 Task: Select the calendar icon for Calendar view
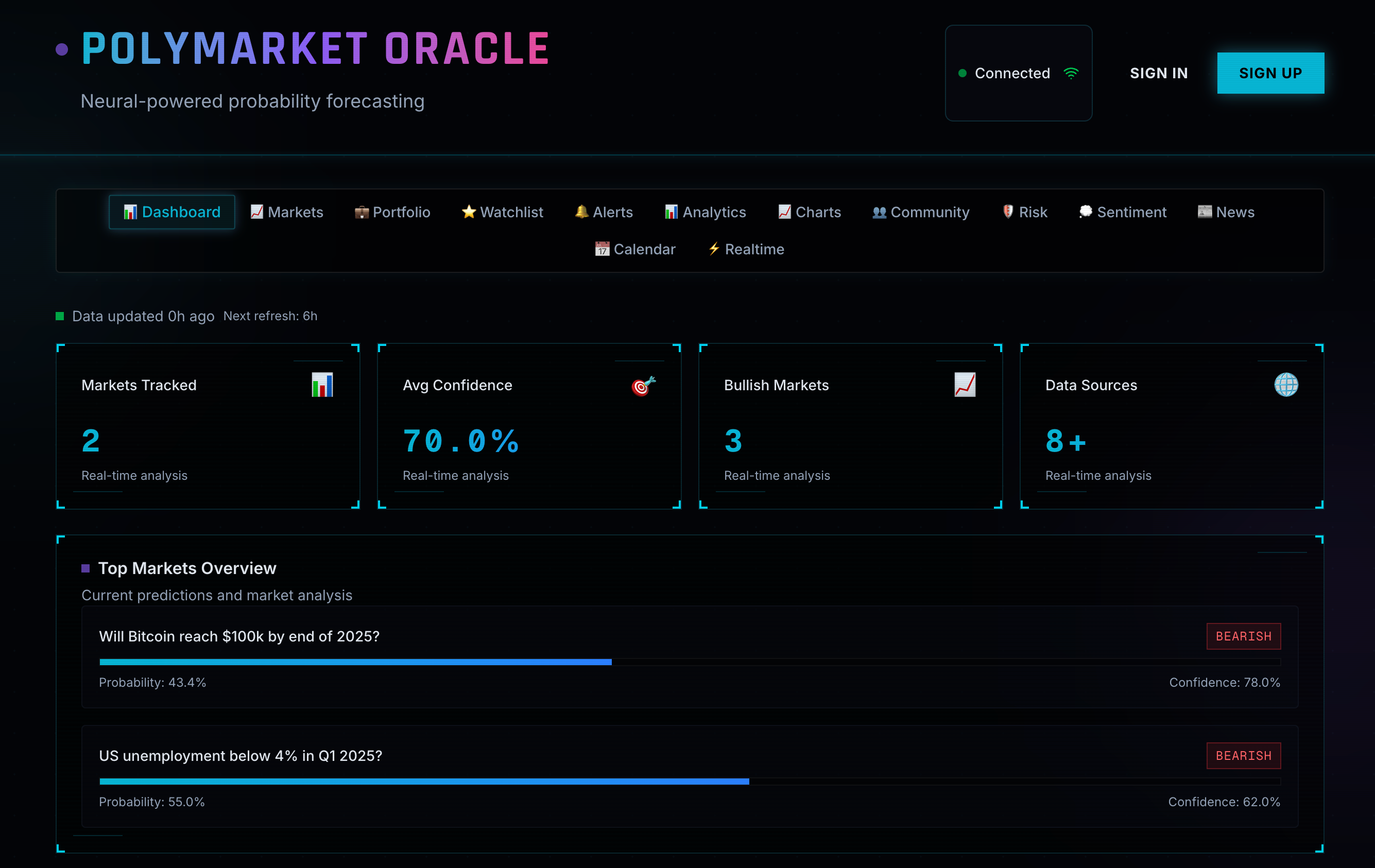(603, 249)
